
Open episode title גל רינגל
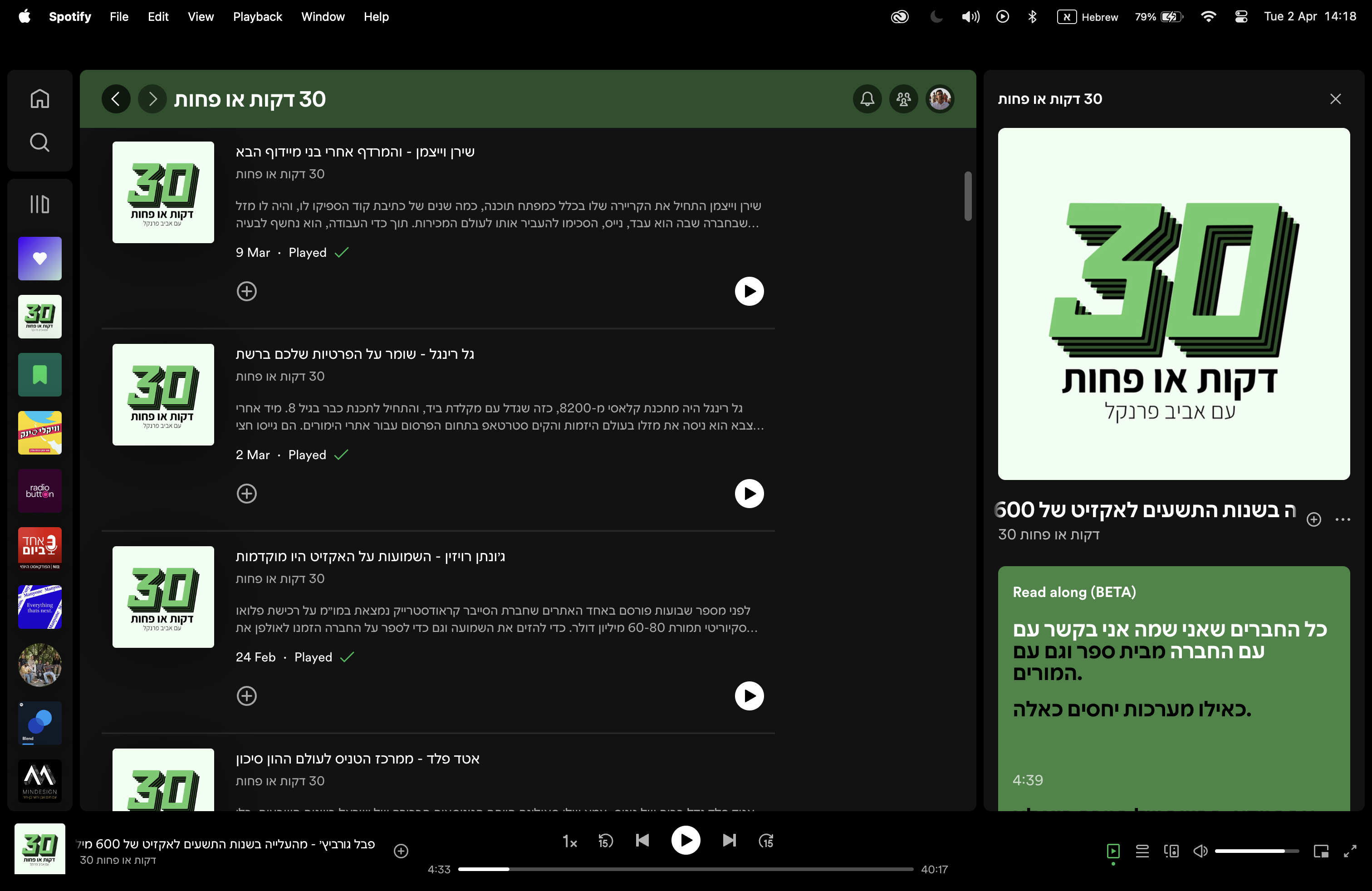point(355,354)
